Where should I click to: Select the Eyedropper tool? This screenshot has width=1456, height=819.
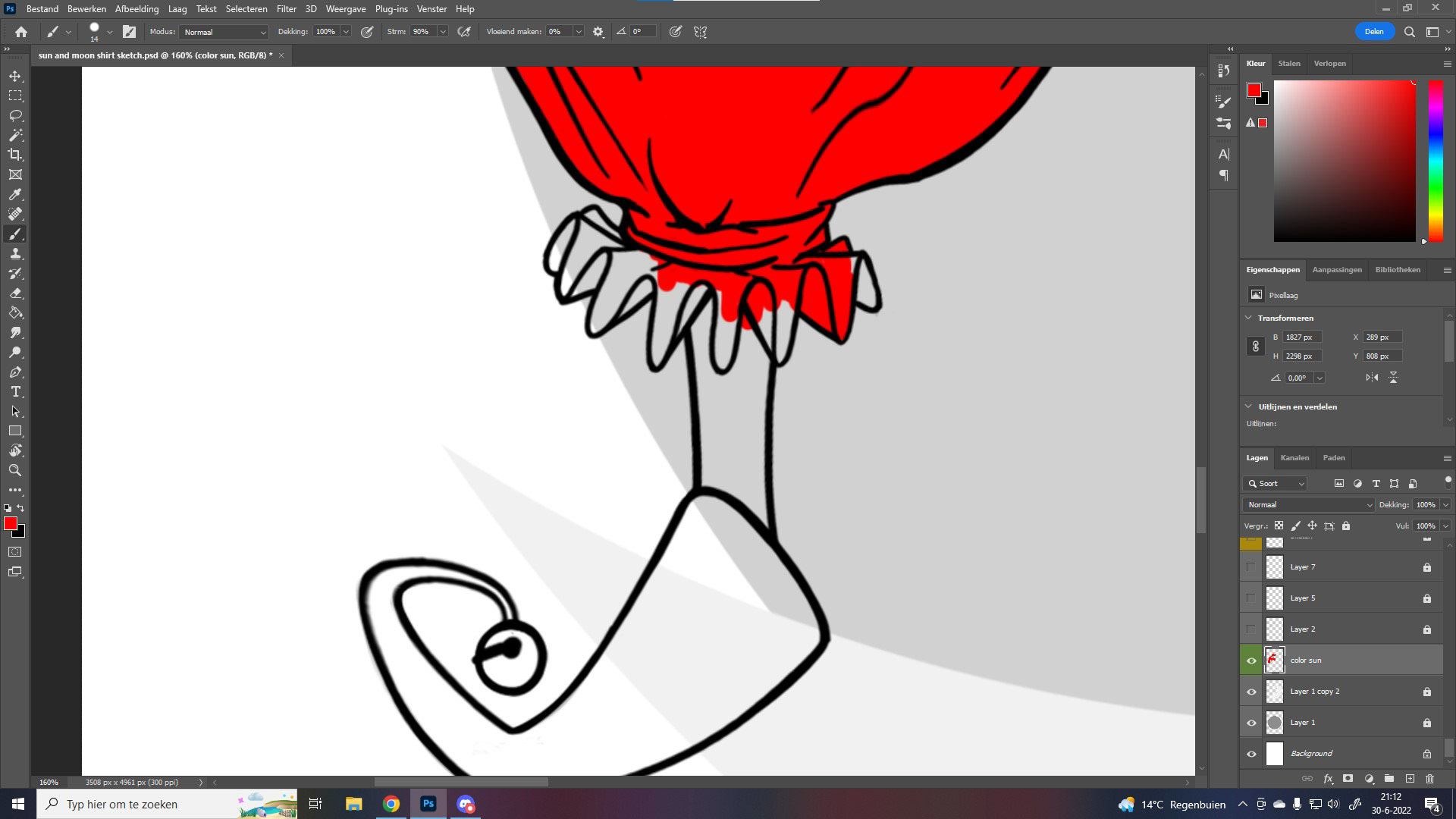pyautogui.click(x=15, y=194)
